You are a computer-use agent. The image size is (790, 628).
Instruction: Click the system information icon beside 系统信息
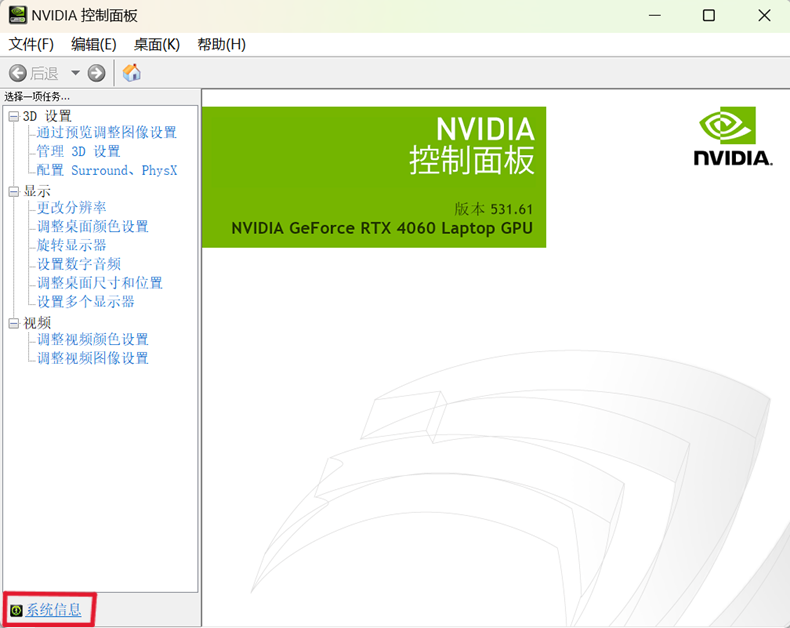(16, 610)
